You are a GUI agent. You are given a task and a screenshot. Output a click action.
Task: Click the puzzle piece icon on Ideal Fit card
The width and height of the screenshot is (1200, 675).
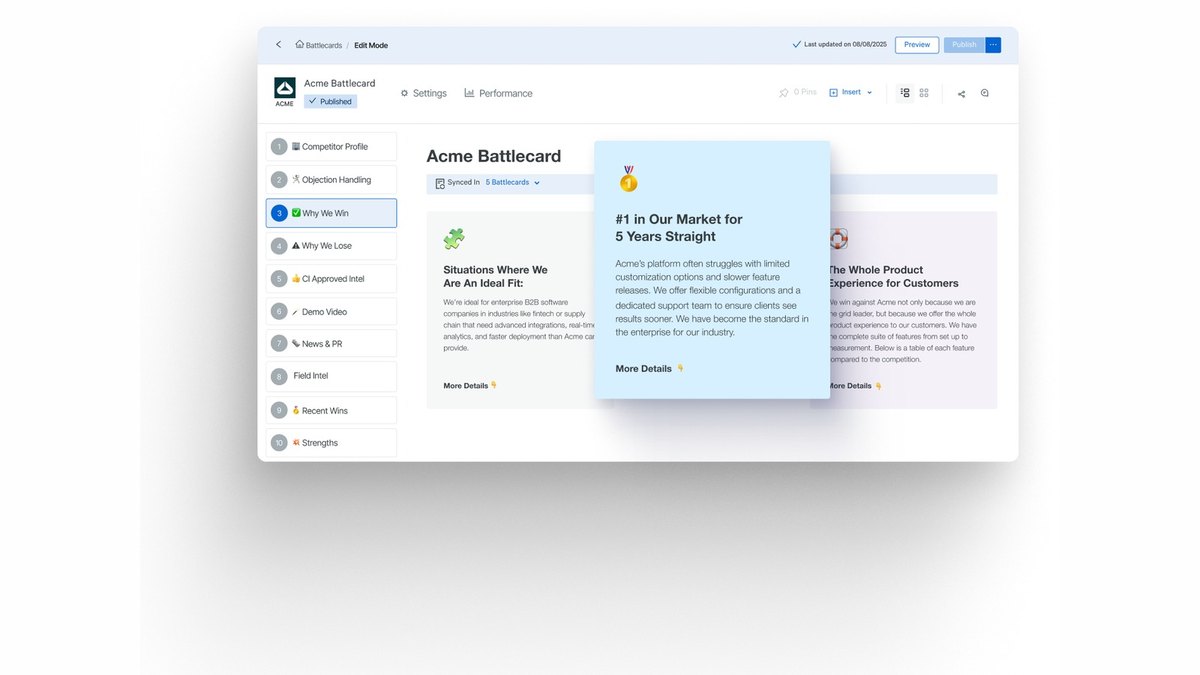point(454,239)
